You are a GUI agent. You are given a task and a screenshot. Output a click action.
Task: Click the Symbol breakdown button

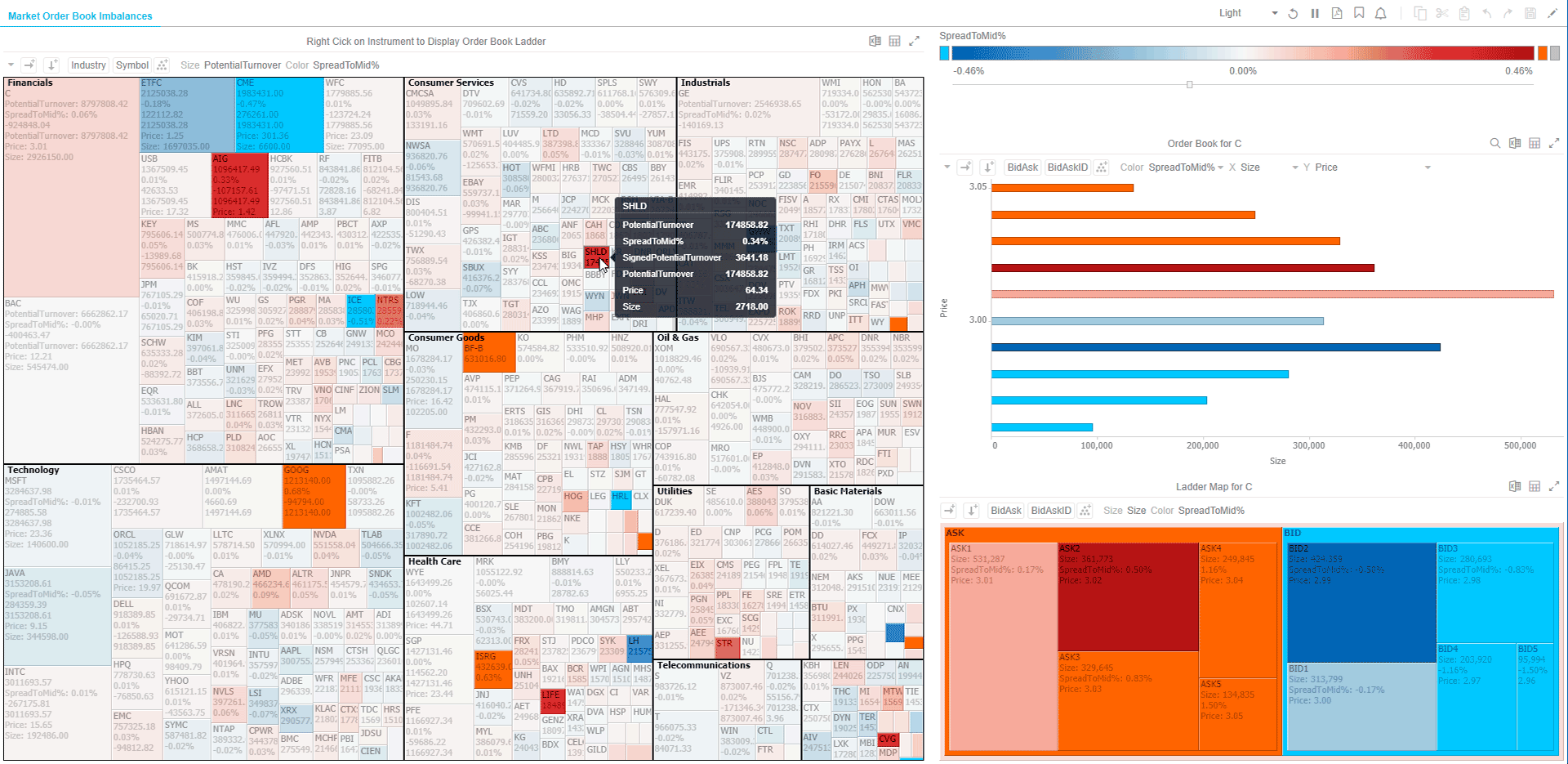tap(132, 65)
